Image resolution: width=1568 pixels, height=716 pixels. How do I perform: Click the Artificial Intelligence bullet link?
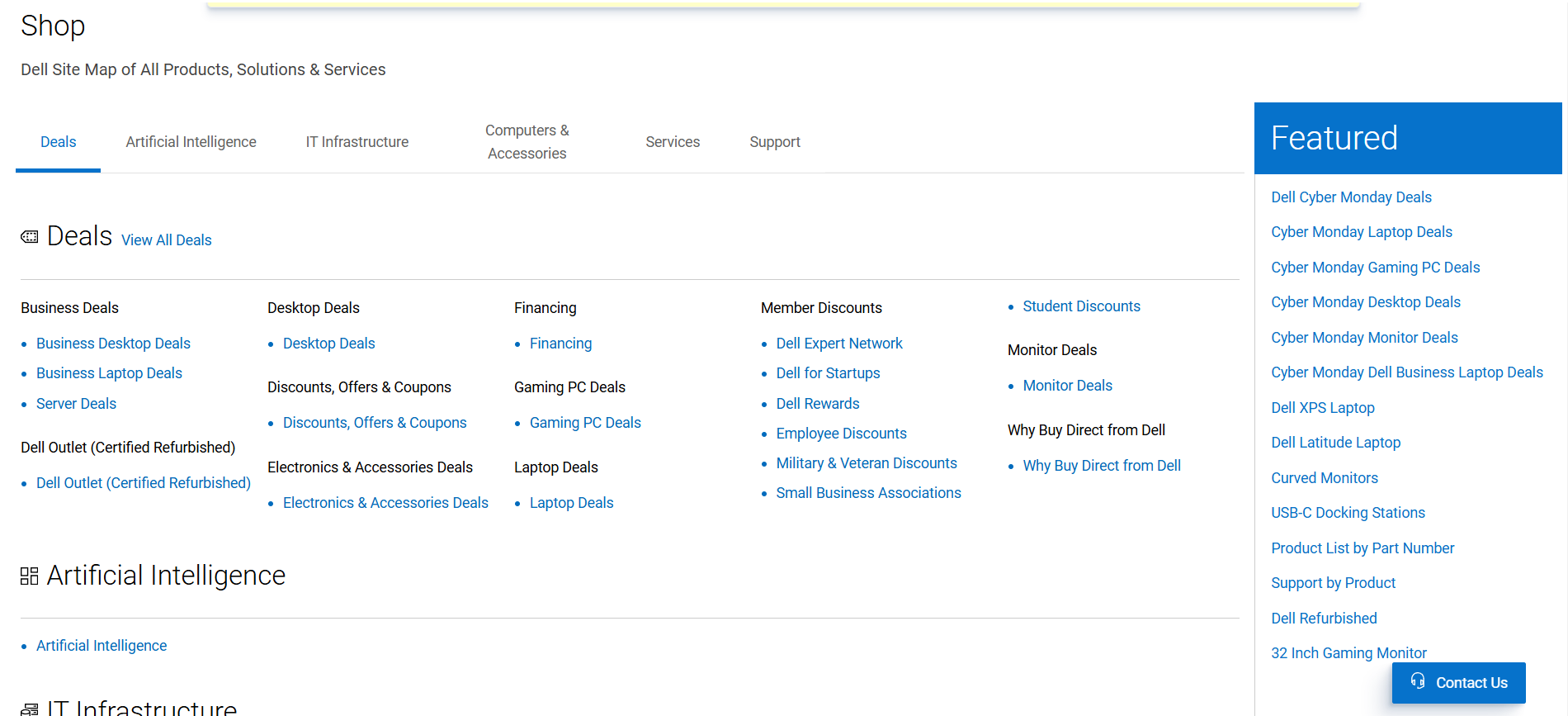pyautogui.click(x=102, y=646)
